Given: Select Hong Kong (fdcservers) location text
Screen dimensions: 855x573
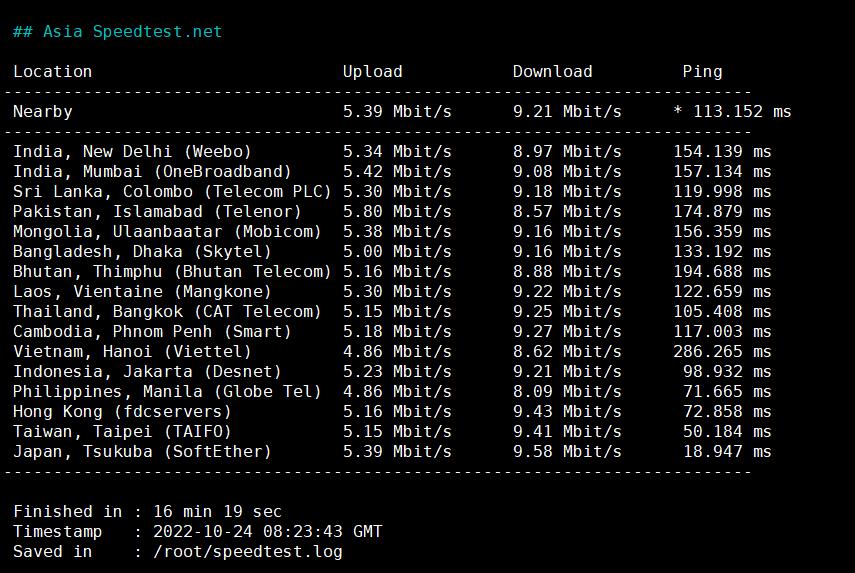Looking at the screenshot, I should pos(122,412).
